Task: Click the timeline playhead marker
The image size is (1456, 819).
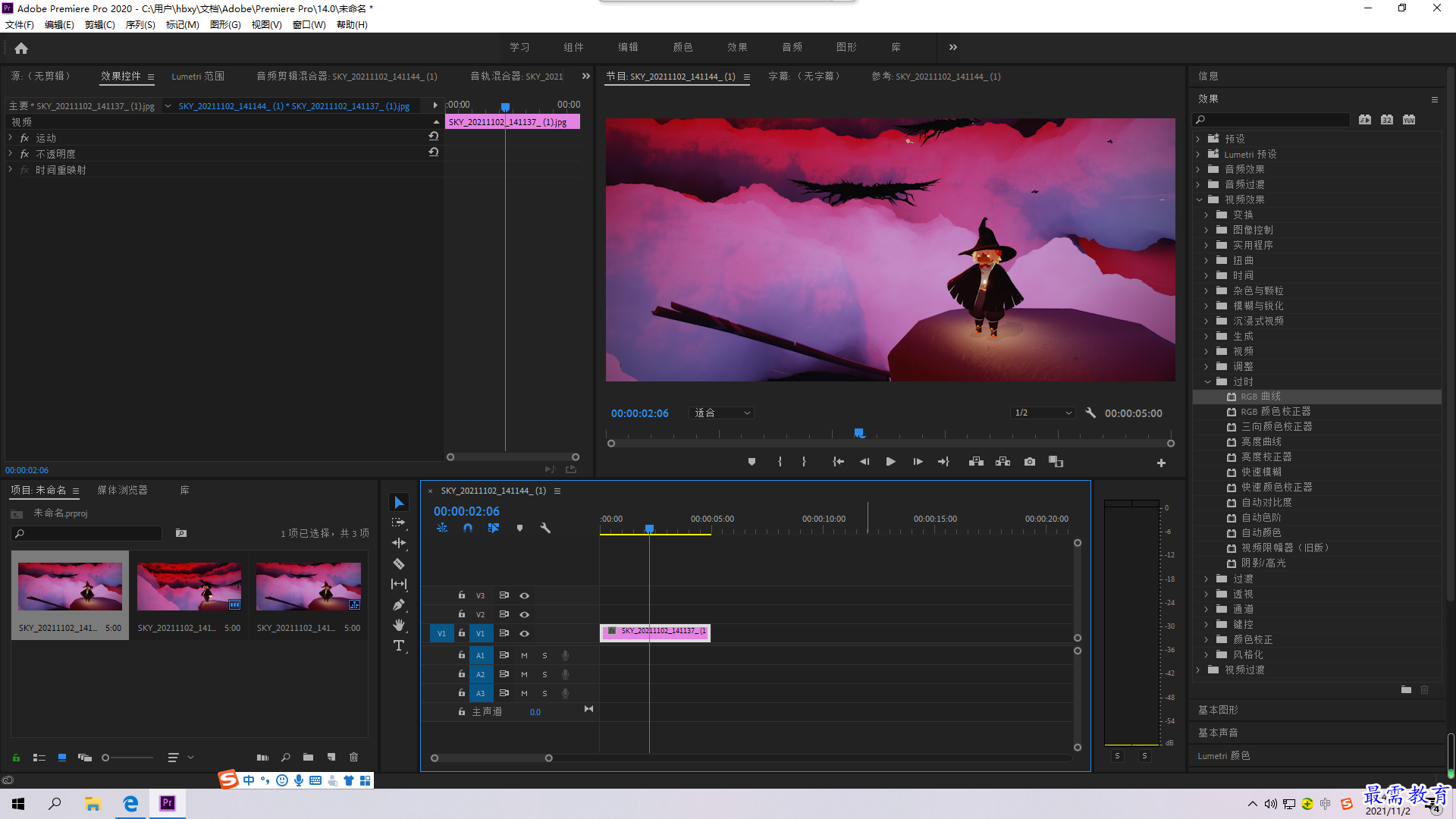Action: tap(649, 528)
